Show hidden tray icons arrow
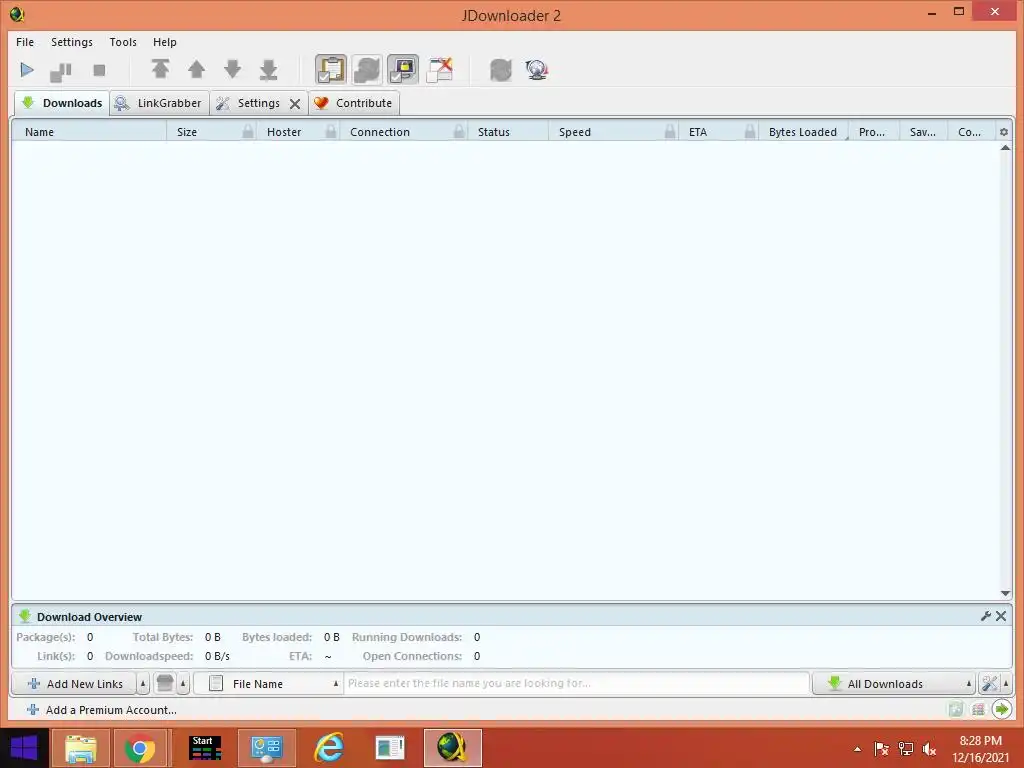1024x768 pixels. (x=857, y=749)
